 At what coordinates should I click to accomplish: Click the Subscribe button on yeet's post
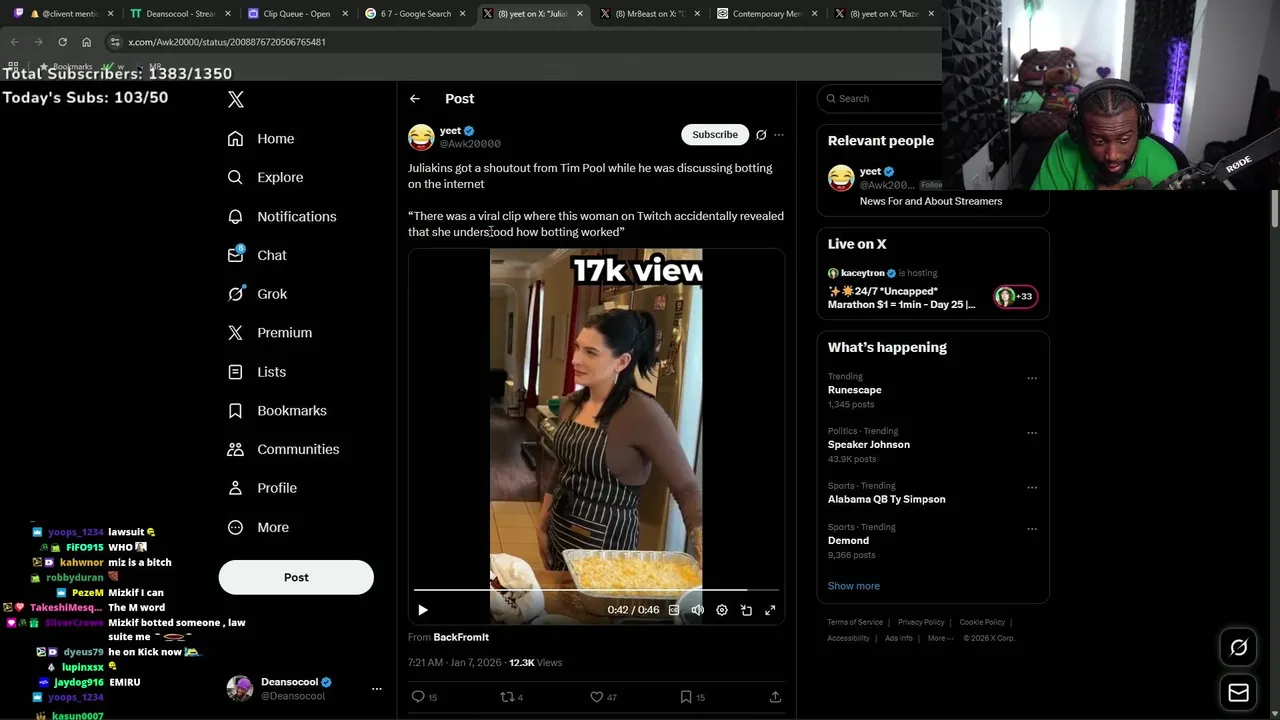click(x=715, y=134)
